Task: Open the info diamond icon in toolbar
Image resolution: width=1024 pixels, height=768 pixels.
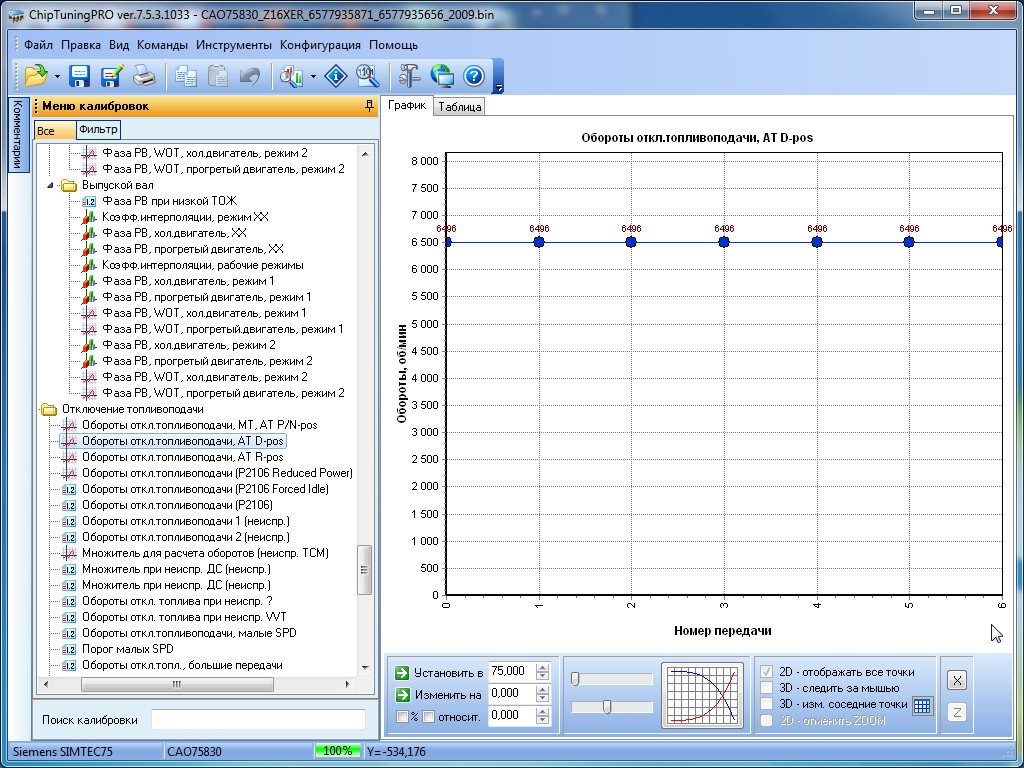Action: tap(337, 76)
